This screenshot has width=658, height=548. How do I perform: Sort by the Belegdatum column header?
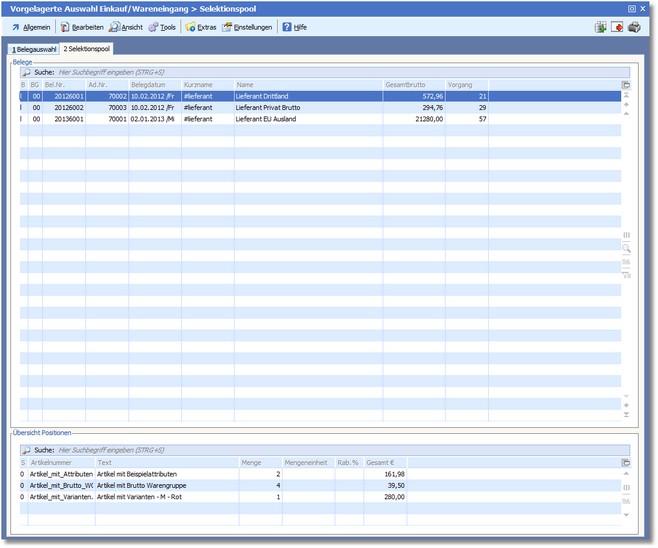click(154, 85)
